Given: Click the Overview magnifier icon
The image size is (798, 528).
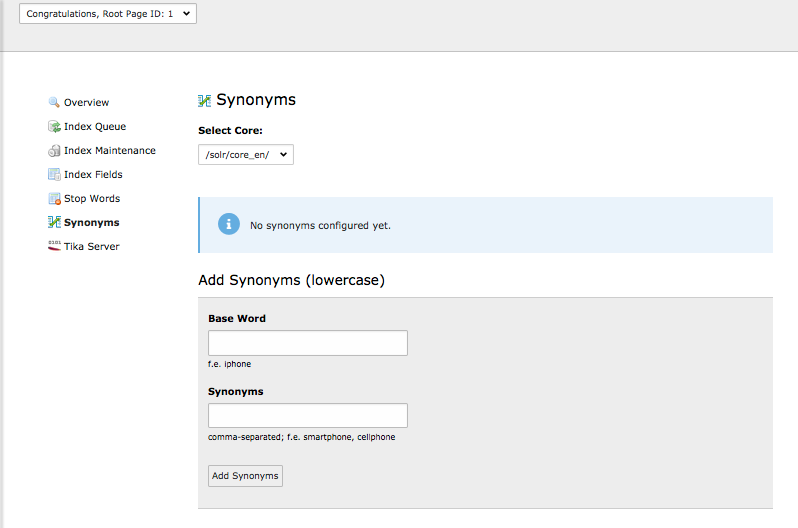Looking at the screenshot, I should (54, 102).
